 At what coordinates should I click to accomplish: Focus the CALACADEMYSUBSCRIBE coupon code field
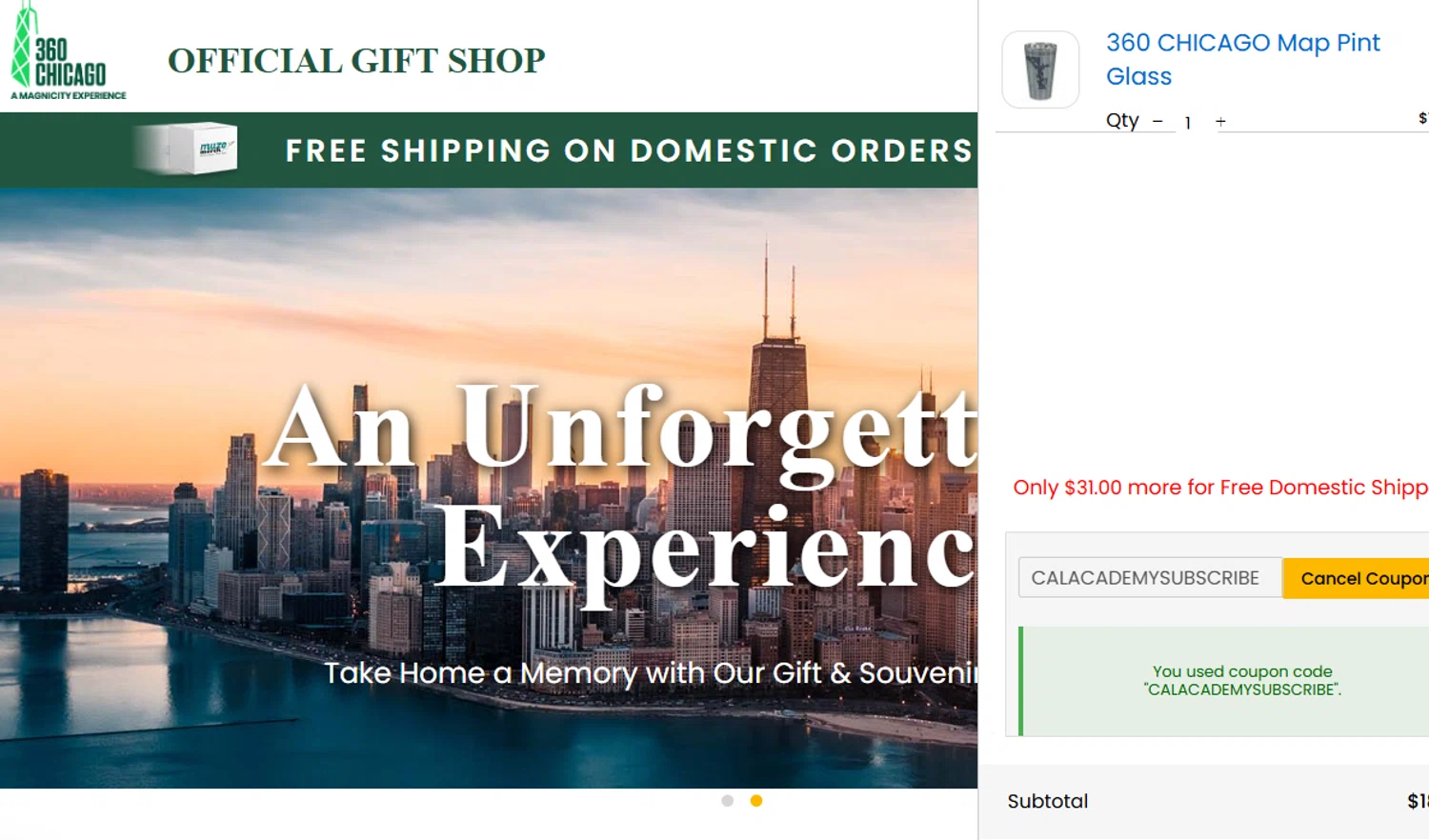(1150, 578)
